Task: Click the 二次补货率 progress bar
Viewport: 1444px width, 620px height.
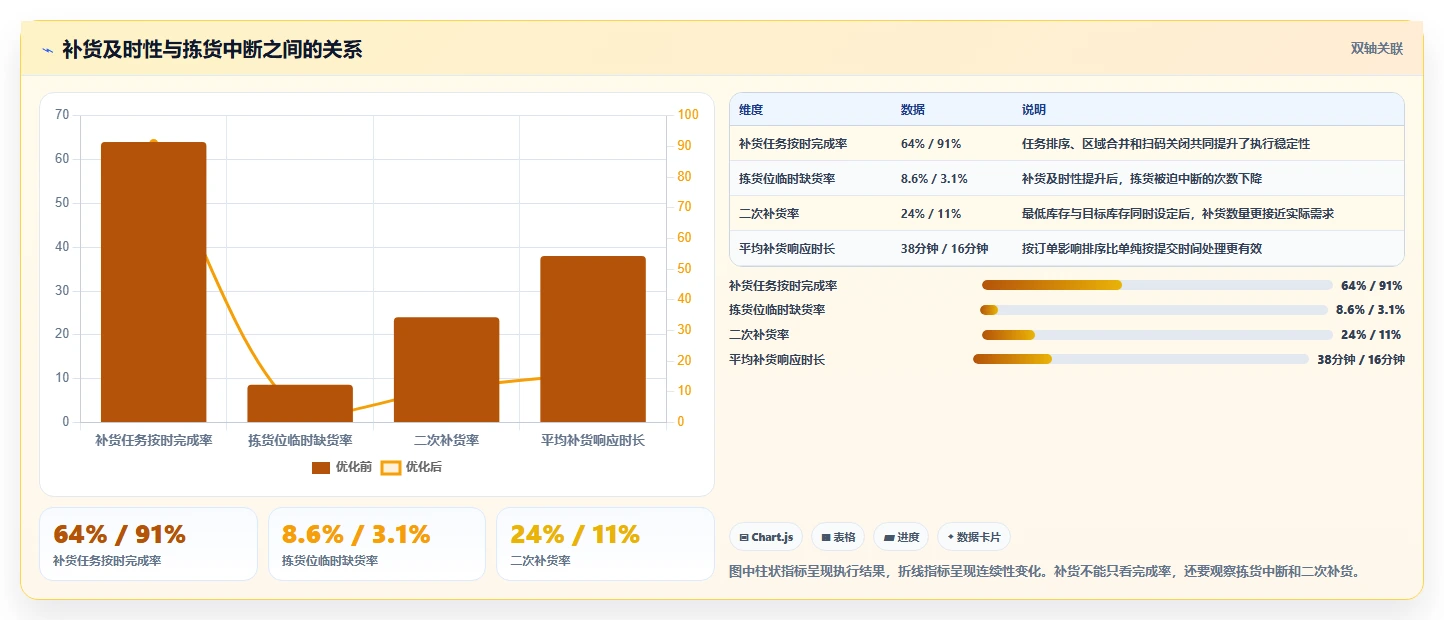Action: tap(1157, 335)
